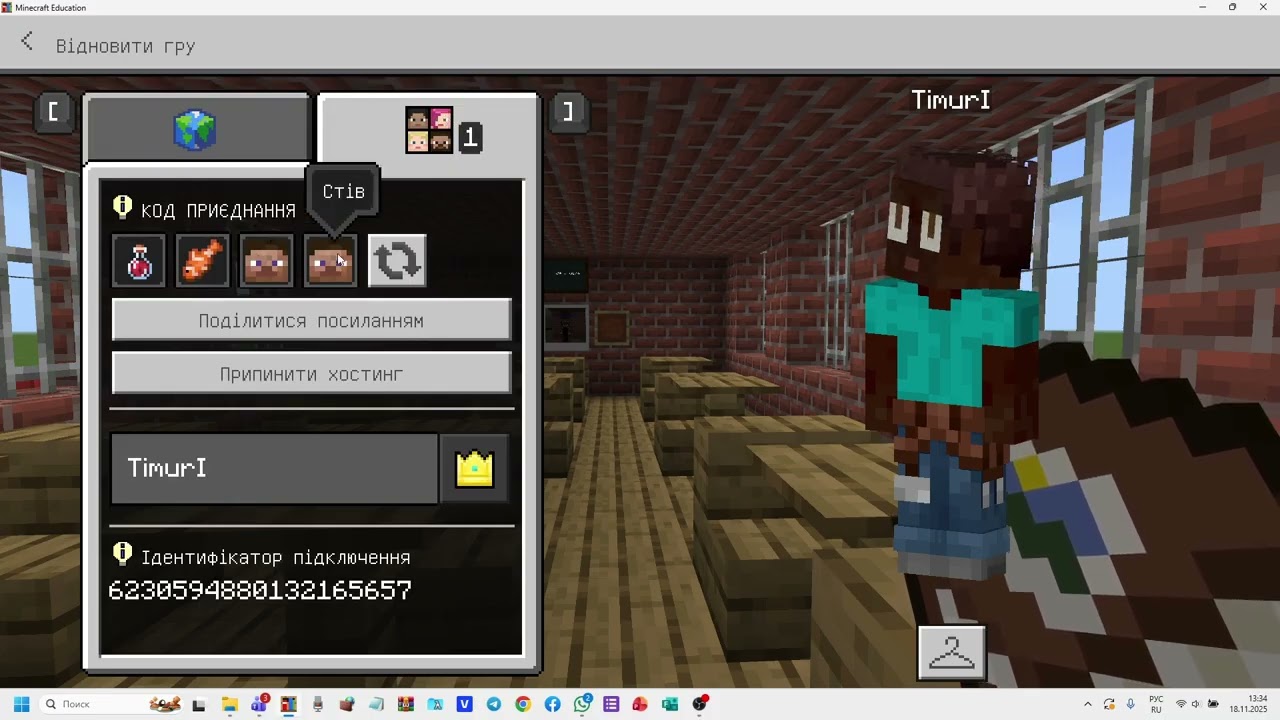This screenshot has height=720, width=1280.
Task: Open Google Chrome from the taskbar
Action: click(x=523, y=704)
